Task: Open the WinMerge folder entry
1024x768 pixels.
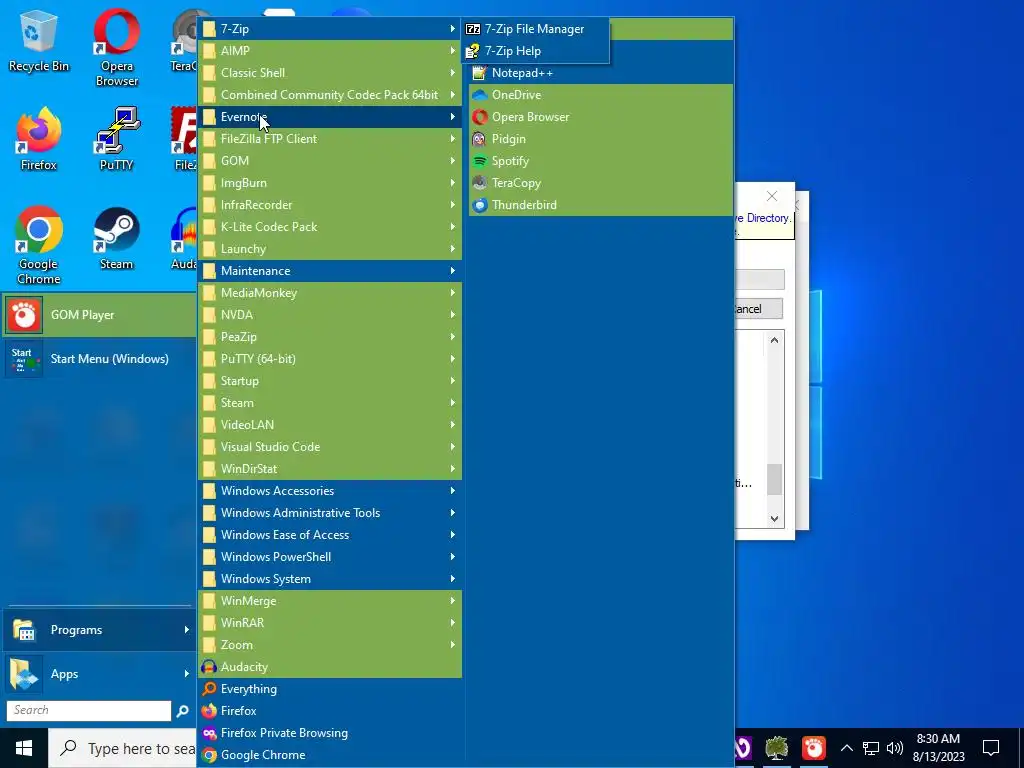Action: point(330,601)
